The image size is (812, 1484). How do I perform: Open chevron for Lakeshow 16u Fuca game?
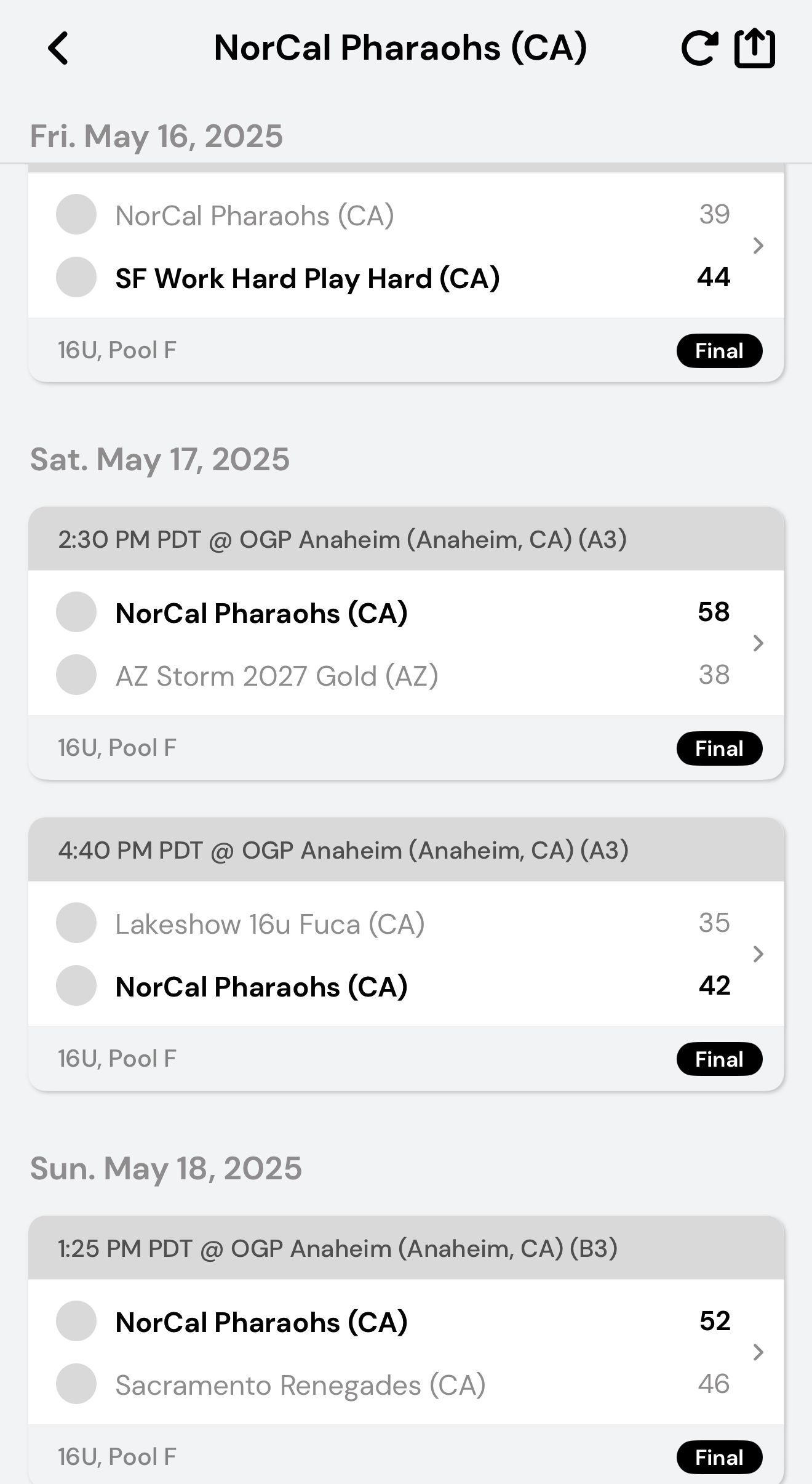758,954
